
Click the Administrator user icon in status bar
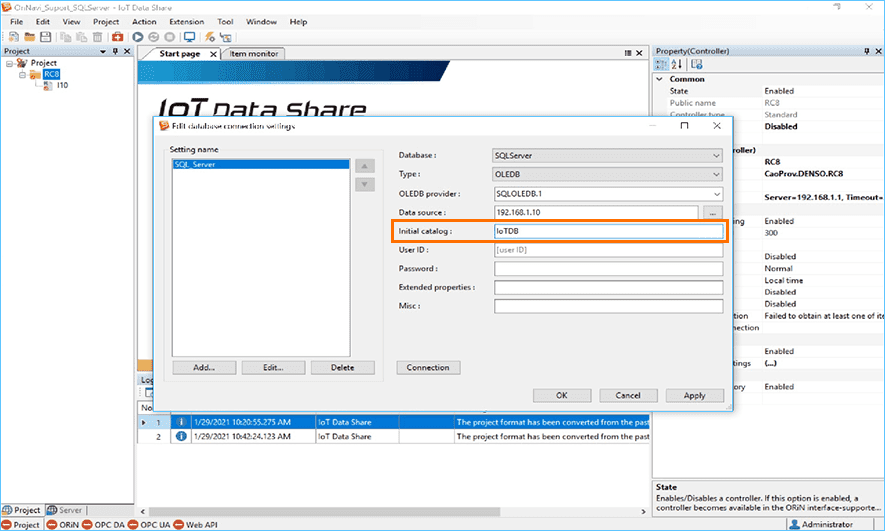[x=795, y=524]
